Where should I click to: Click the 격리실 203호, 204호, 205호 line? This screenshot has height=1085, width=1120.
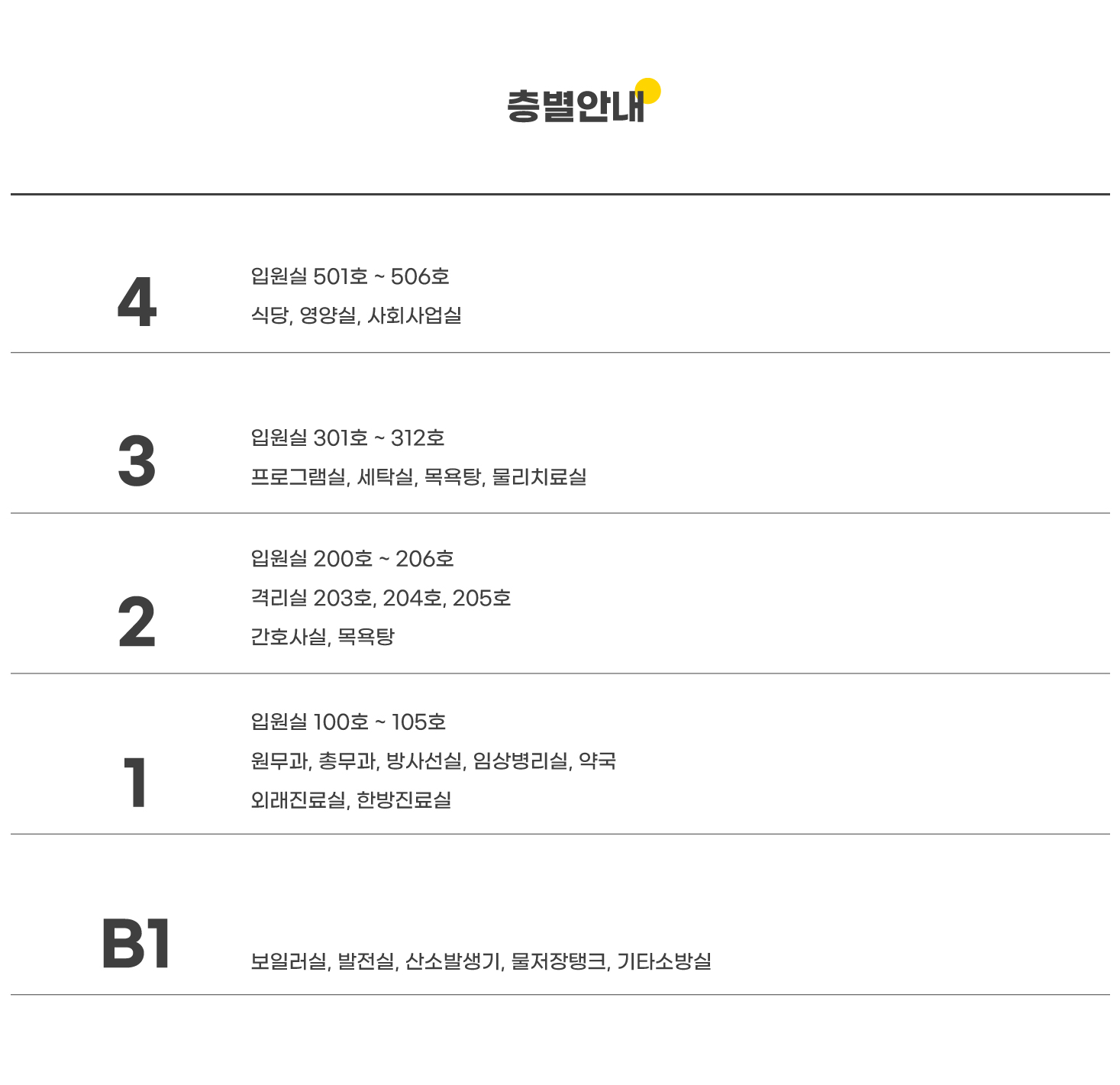tap(380, 598)
